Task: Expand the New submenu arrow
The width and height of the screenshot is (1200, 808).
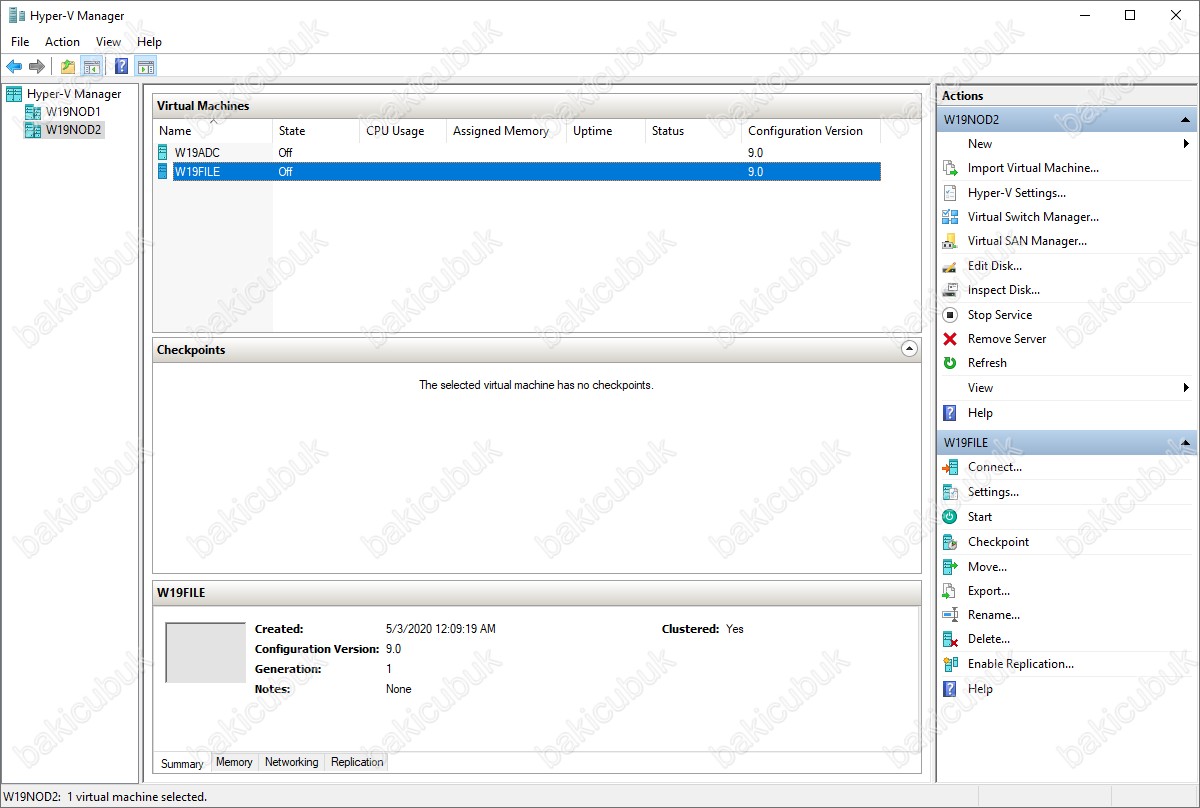Action: click(x=1186, y=144)
